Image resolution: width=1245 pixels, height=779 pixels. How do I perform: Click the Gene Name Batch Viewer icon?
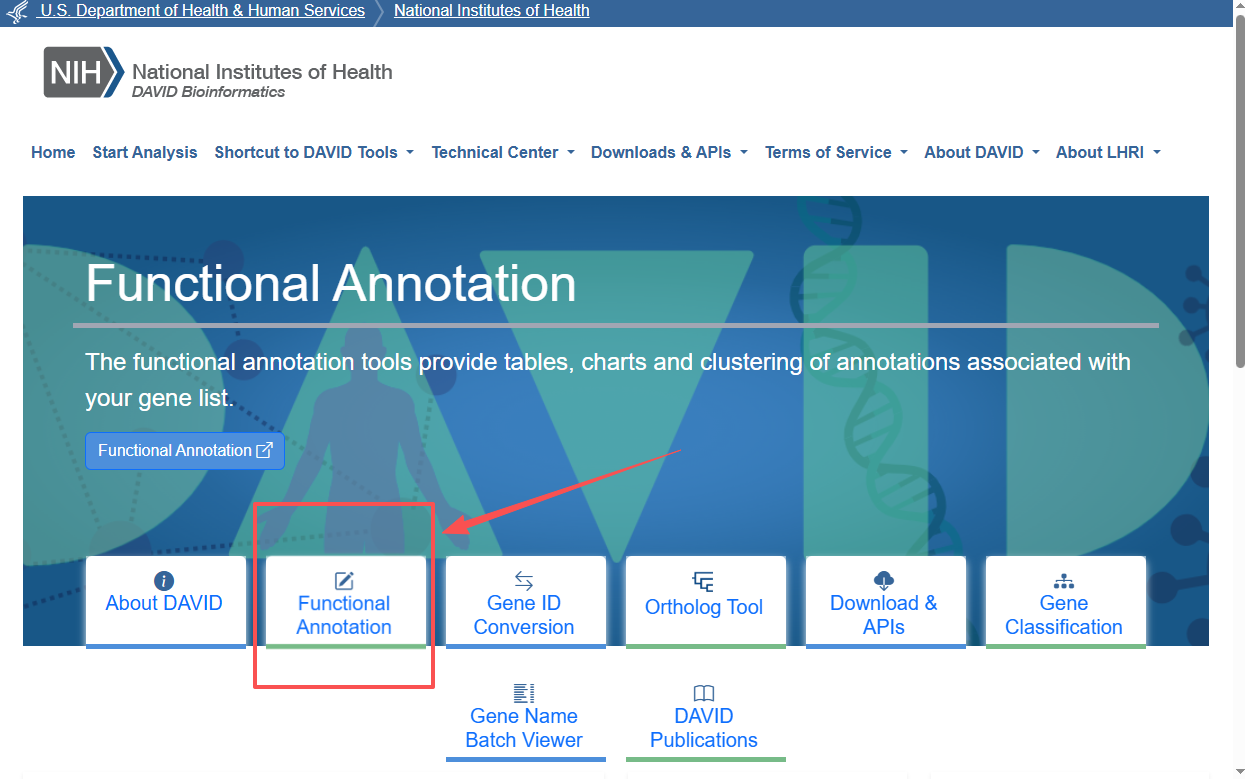pos(524,693)
